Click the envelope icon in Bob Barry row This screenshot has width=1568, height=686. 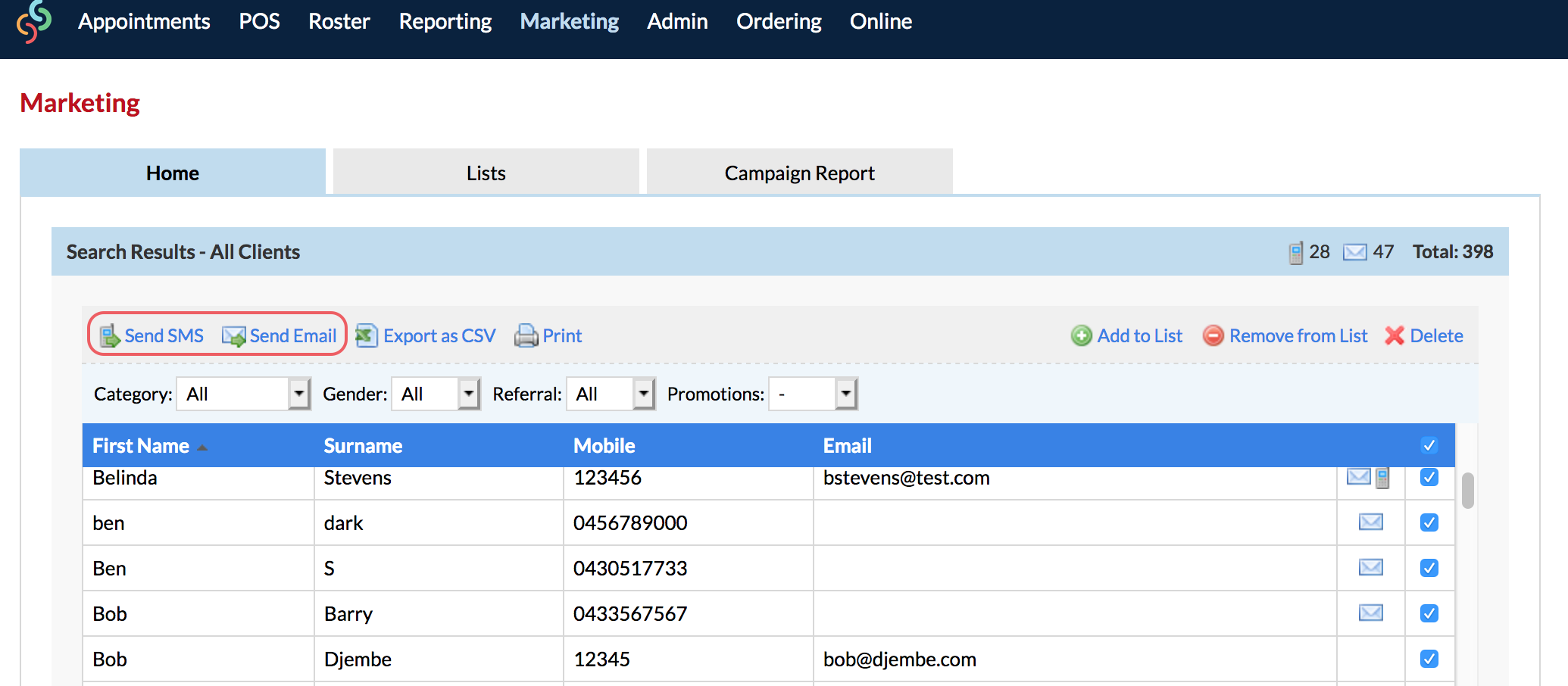(x=1371, y=613)
